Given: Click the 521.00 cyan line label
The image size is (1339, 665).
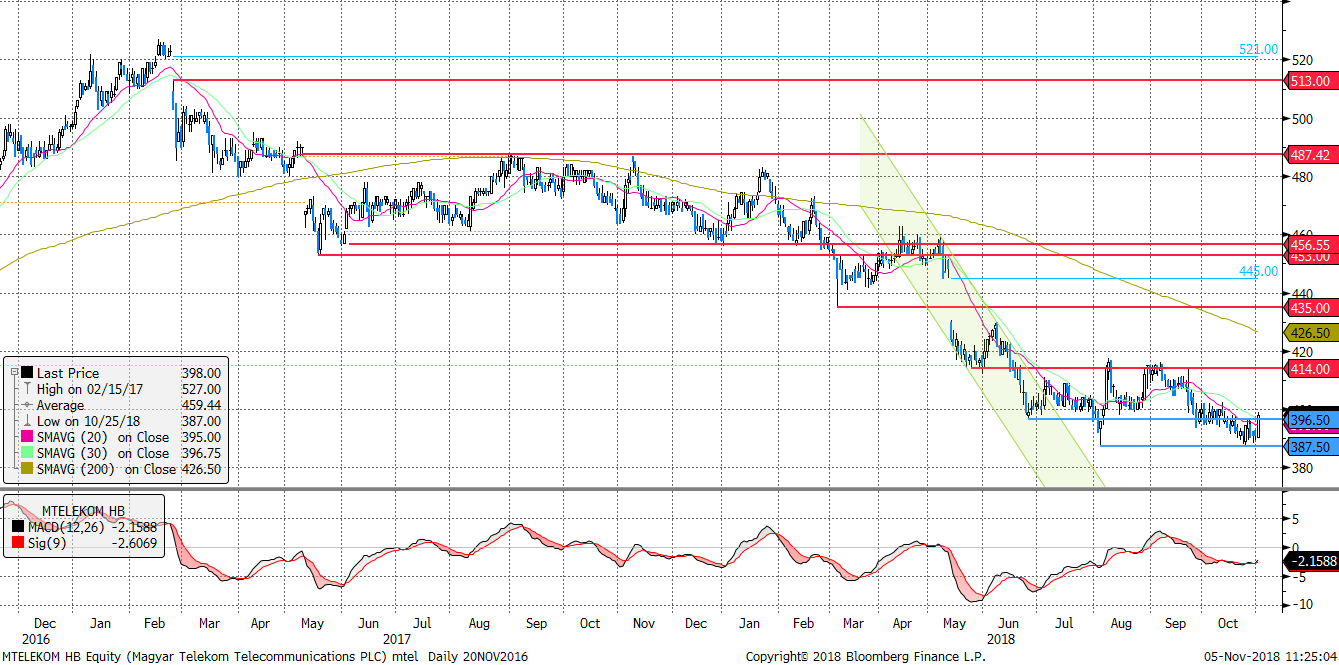Looking at the screenshot, I should tap(1258, 49).
